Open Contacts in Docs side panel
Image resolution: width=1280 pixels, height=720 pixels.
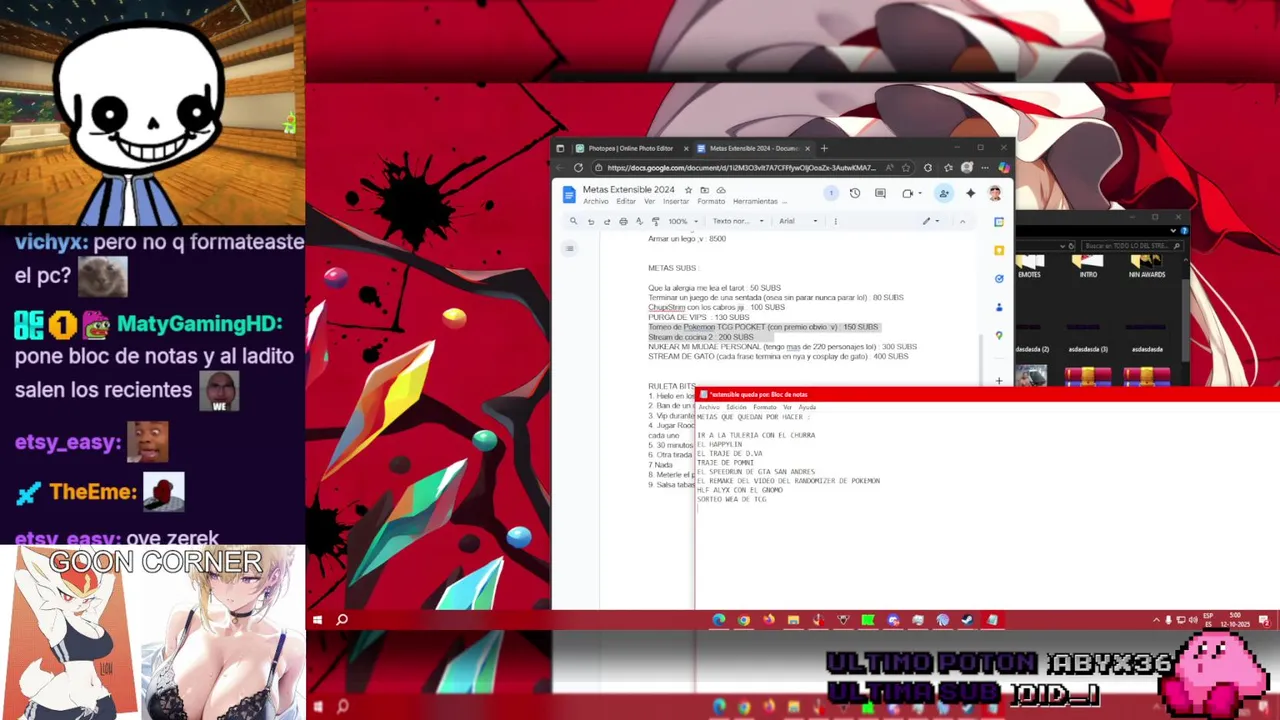(998, 307)
